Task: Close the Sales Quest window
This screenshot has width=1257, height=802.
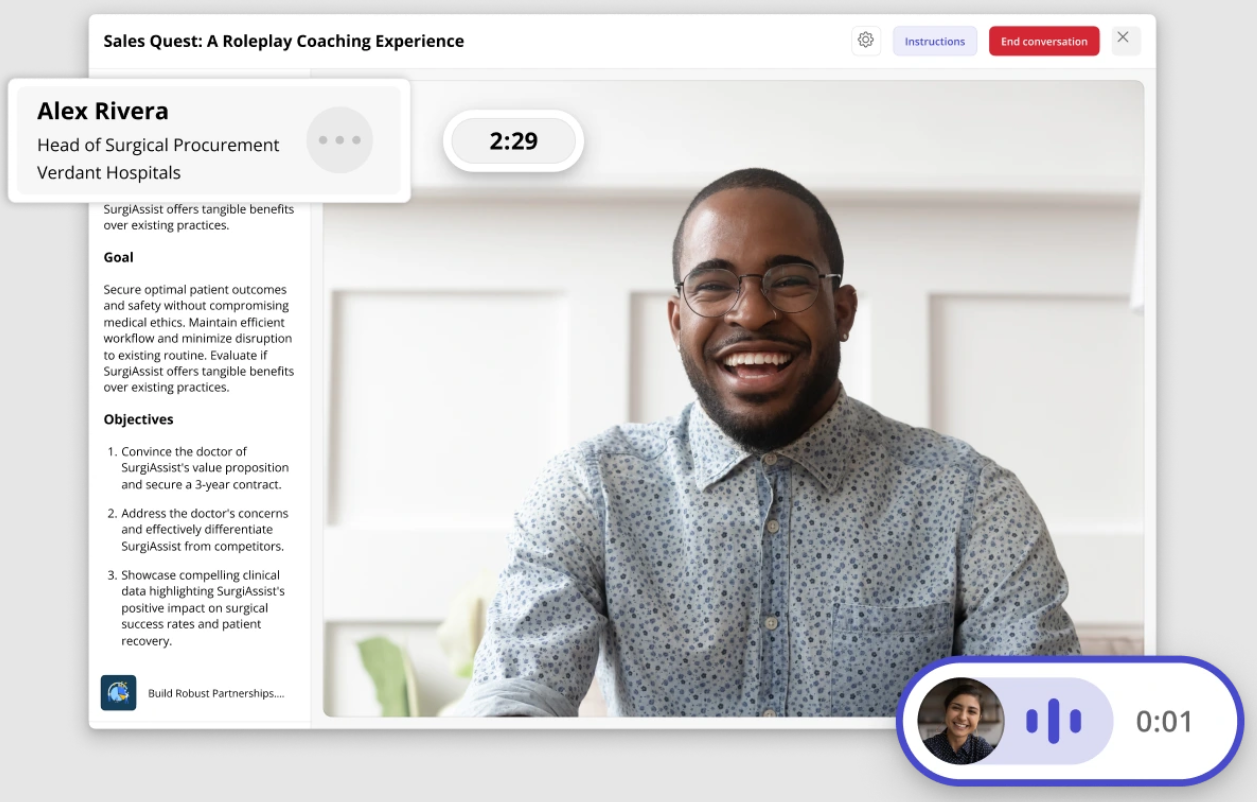Action: pos(1124,38)
